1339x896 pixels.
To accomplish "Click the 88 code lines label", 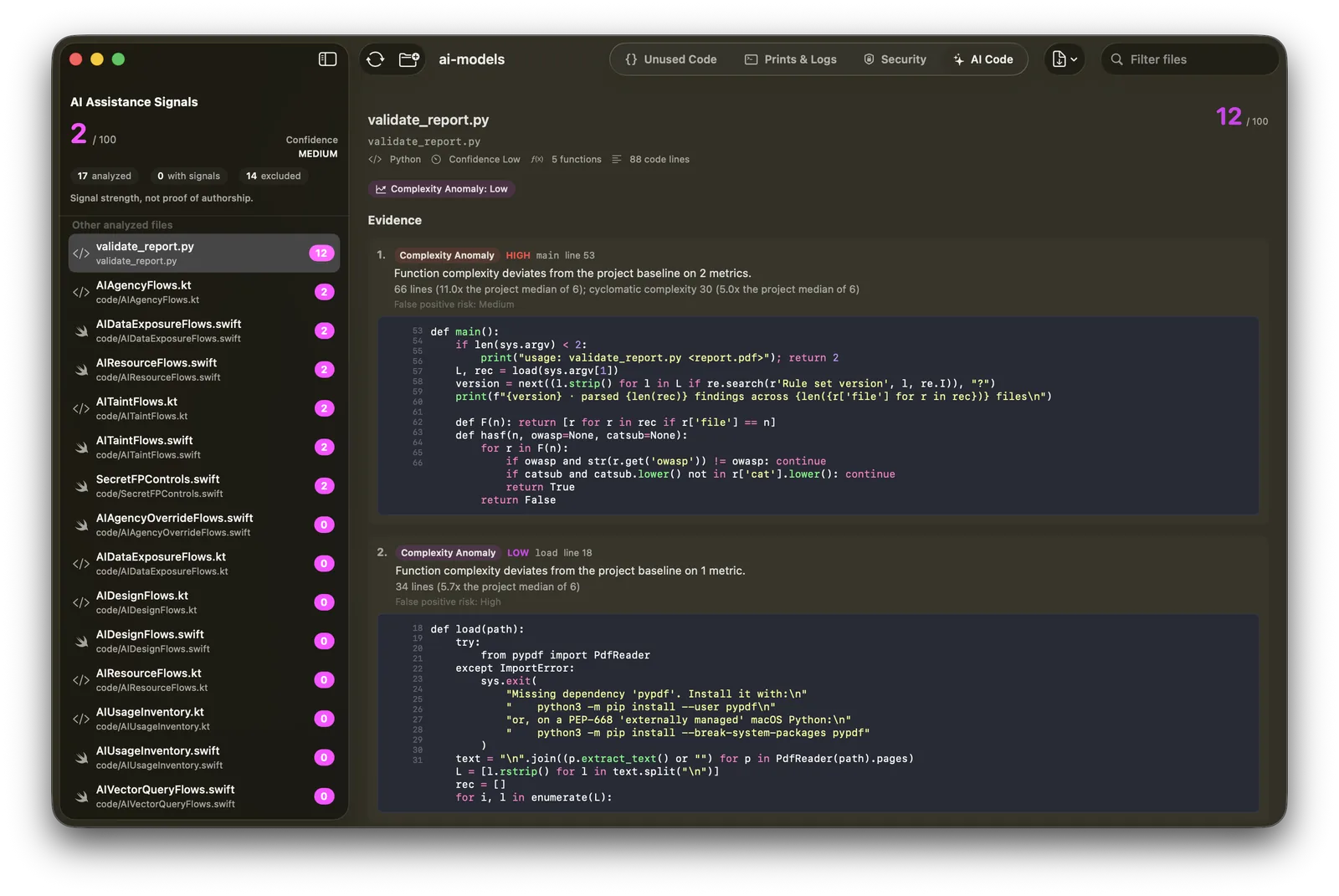I will 659,159.
